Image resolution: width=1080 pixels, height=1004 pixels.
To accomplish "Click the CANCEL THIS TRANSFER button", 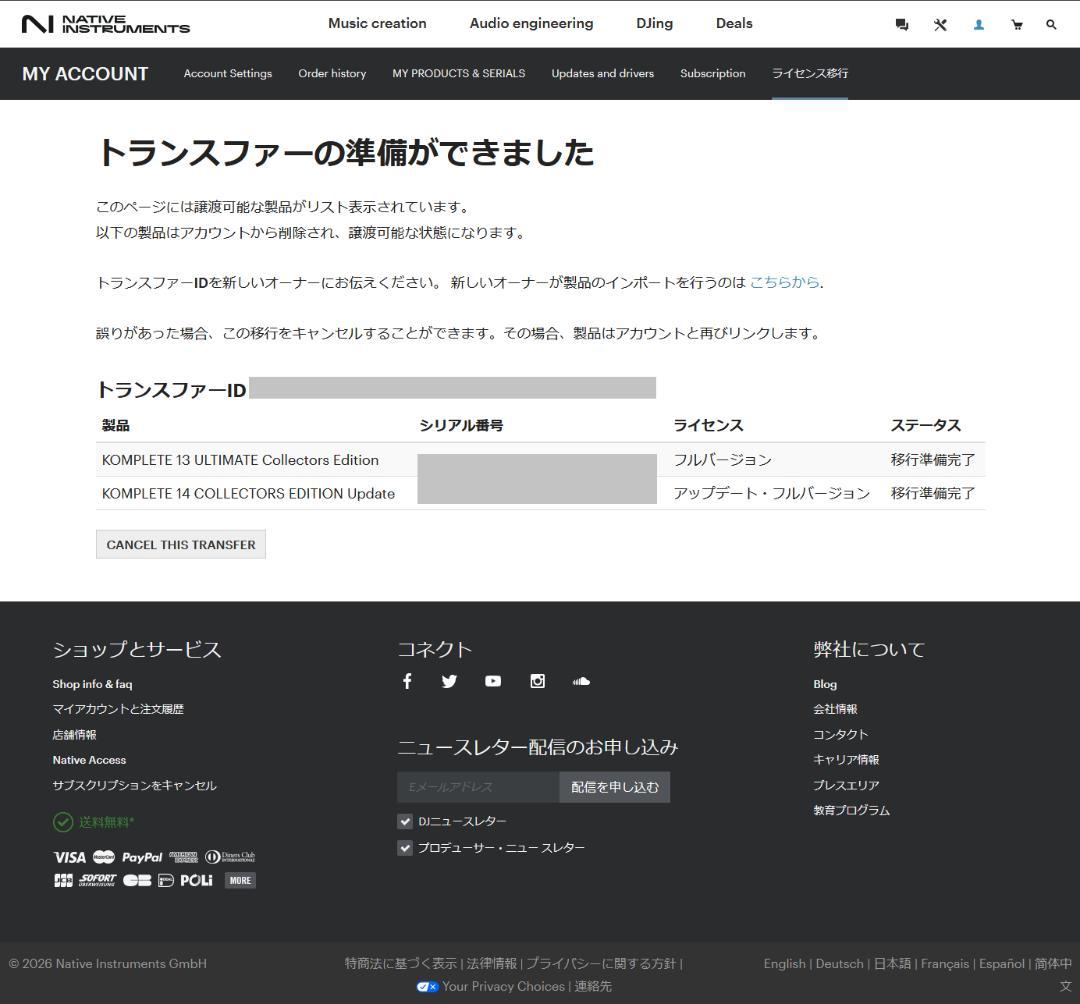I will click(x=180, y=544).
